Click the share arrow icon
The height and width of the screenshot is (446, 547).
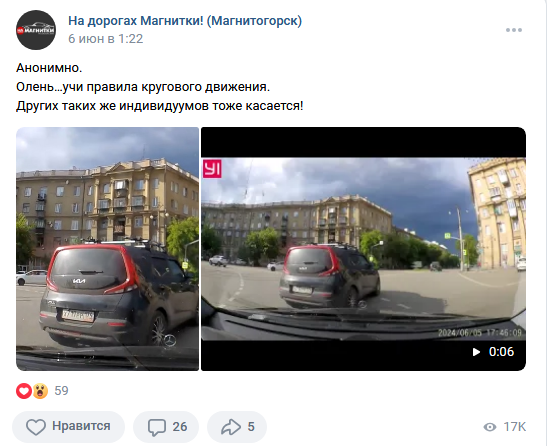click(231, 427)
